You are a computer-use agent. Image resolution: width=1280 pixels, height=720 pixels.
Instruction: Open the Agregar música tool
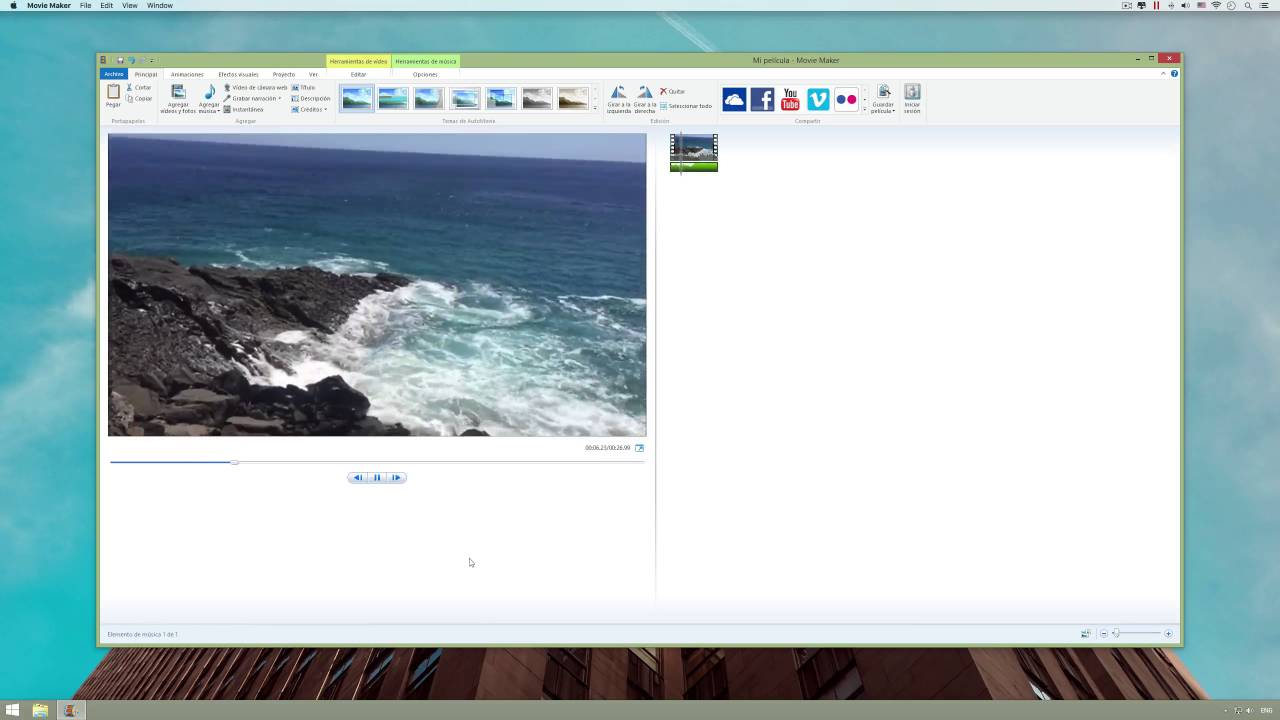(208, 95)
